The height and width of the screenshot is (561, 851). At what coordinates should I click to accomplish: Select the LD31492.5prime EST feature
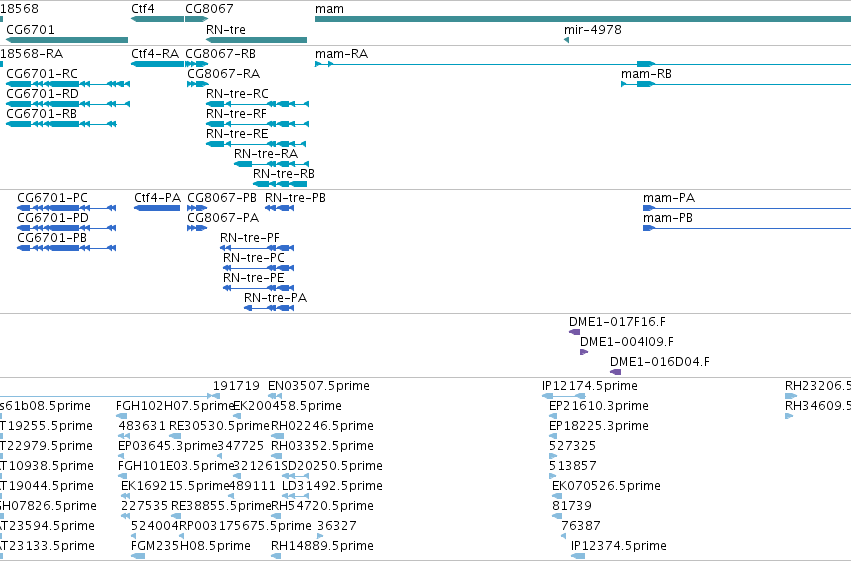click(295, 496)
